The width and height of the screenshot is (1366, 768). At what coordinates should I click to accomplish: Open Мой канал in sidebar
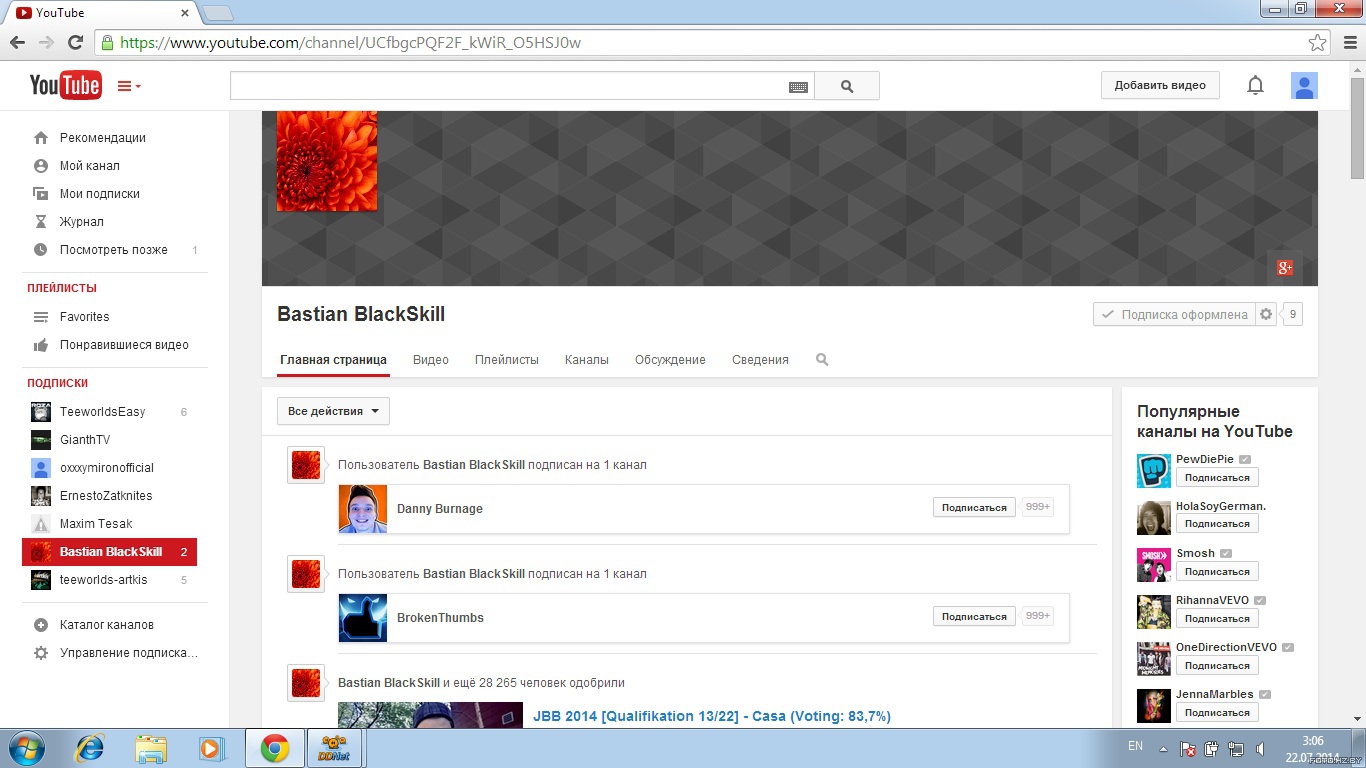click(x=89, y=166)
